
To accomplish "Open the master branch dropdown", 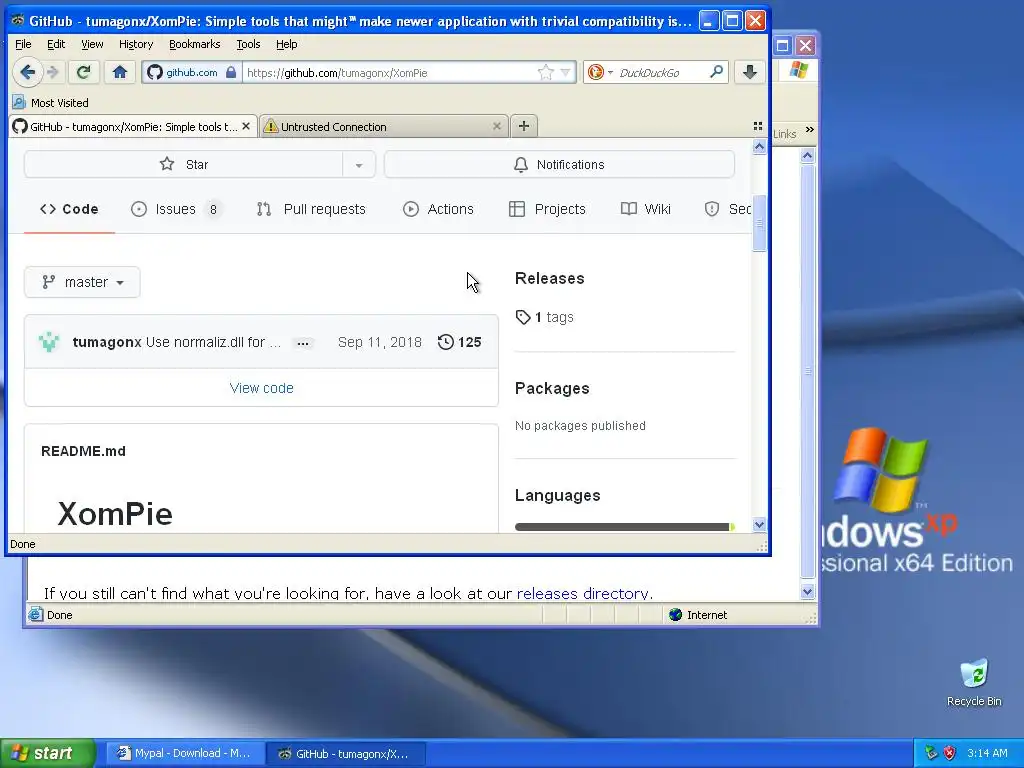I will (82, 282).
